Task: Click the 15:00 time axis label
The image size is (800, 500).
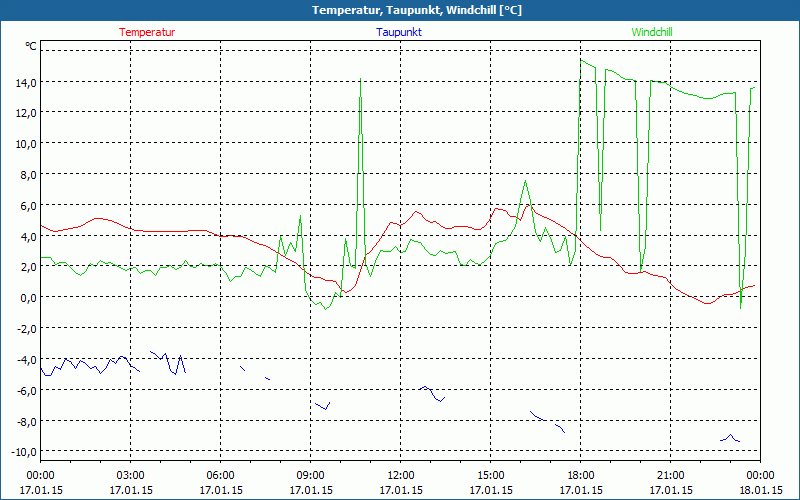Action: 490,476
